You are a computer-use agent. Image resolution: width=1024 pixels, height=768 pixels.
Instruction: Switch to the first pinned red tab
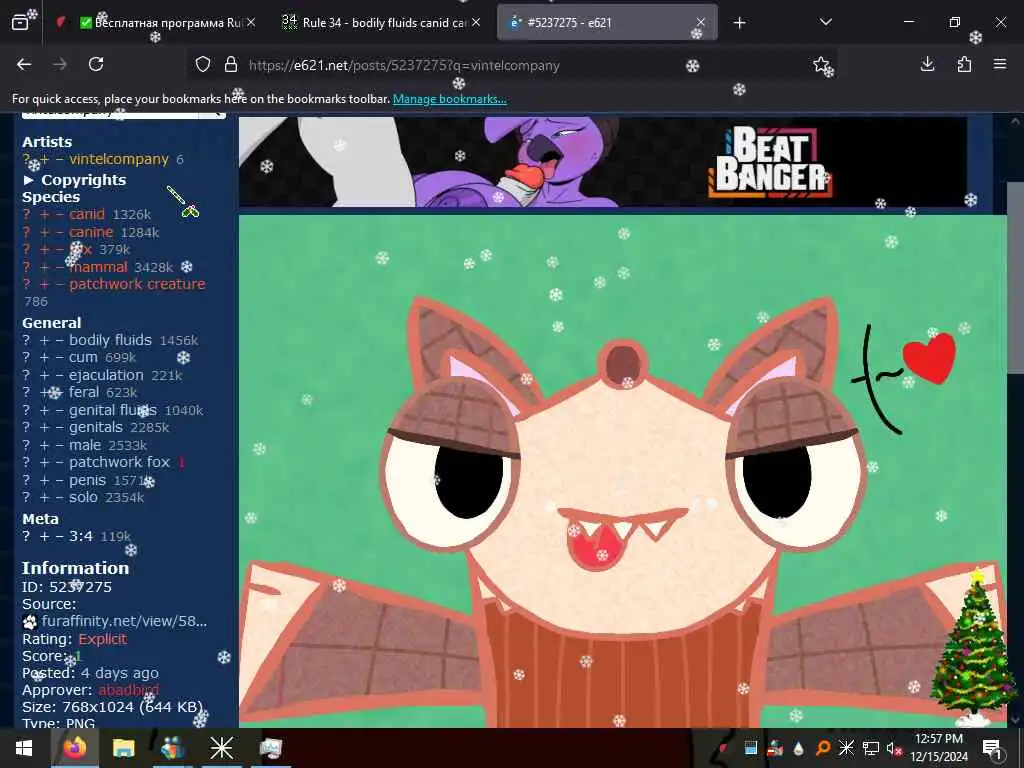coord(60,23)
